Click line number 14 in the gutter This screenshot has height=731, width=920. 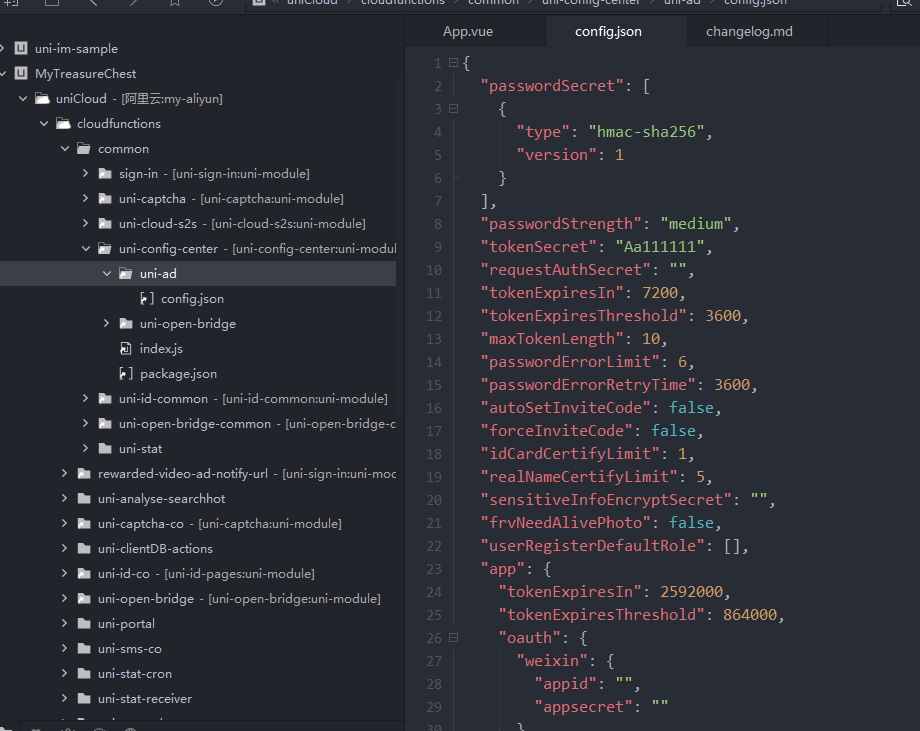pos(433,362)
